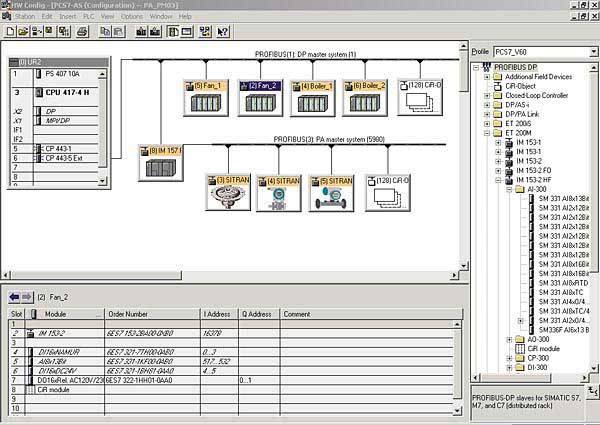Click the I Address column header

218,313
